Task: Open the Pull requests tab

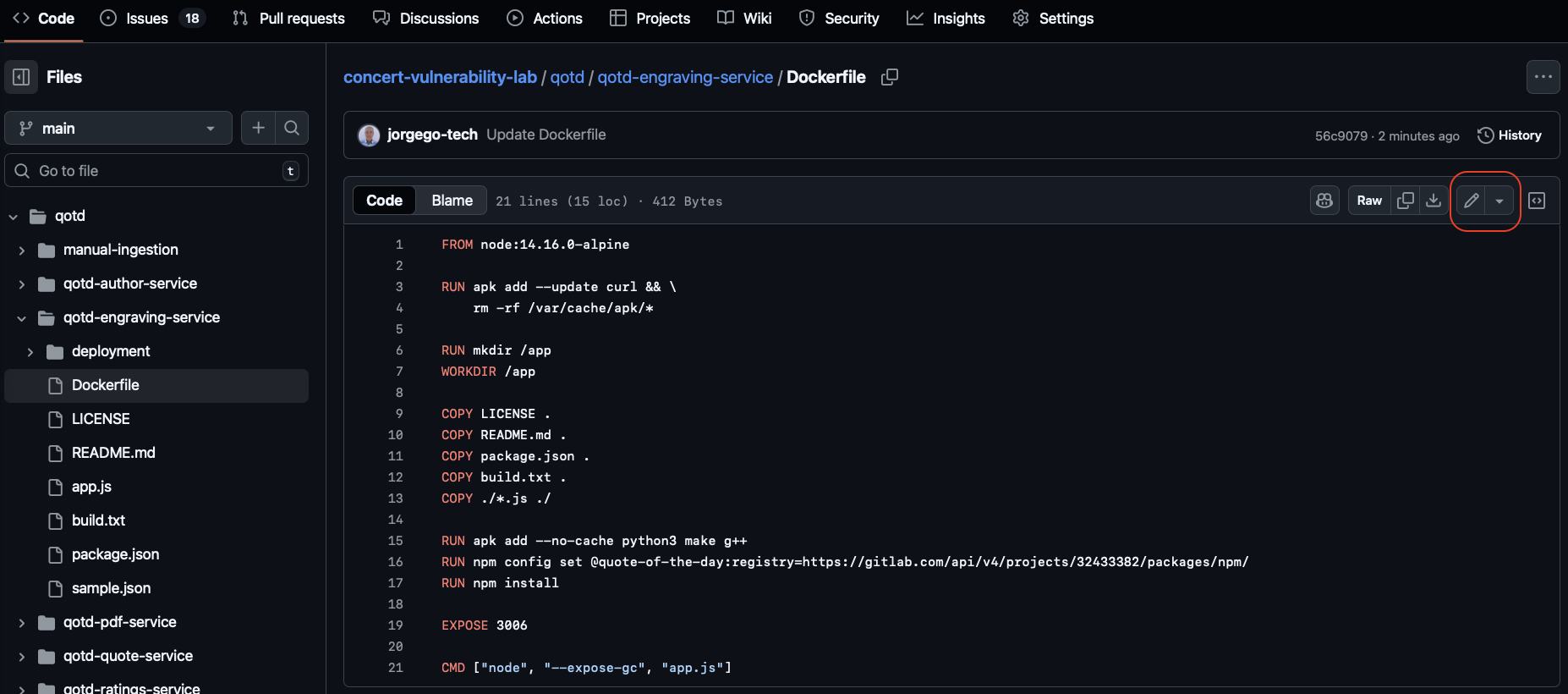Action: click(x=288, y=19)
